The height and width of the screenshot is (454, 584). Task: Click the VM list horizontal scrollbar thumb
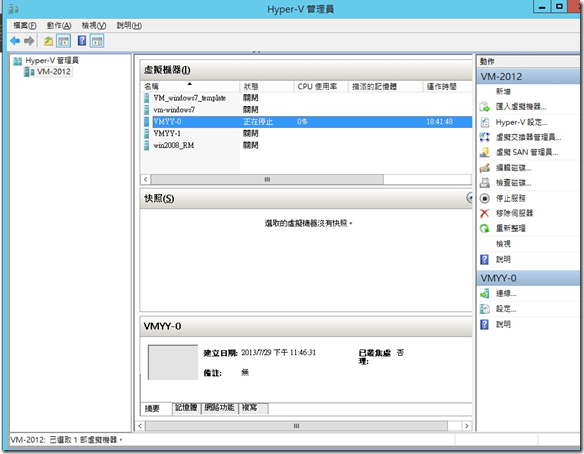[x=267, y=180]
